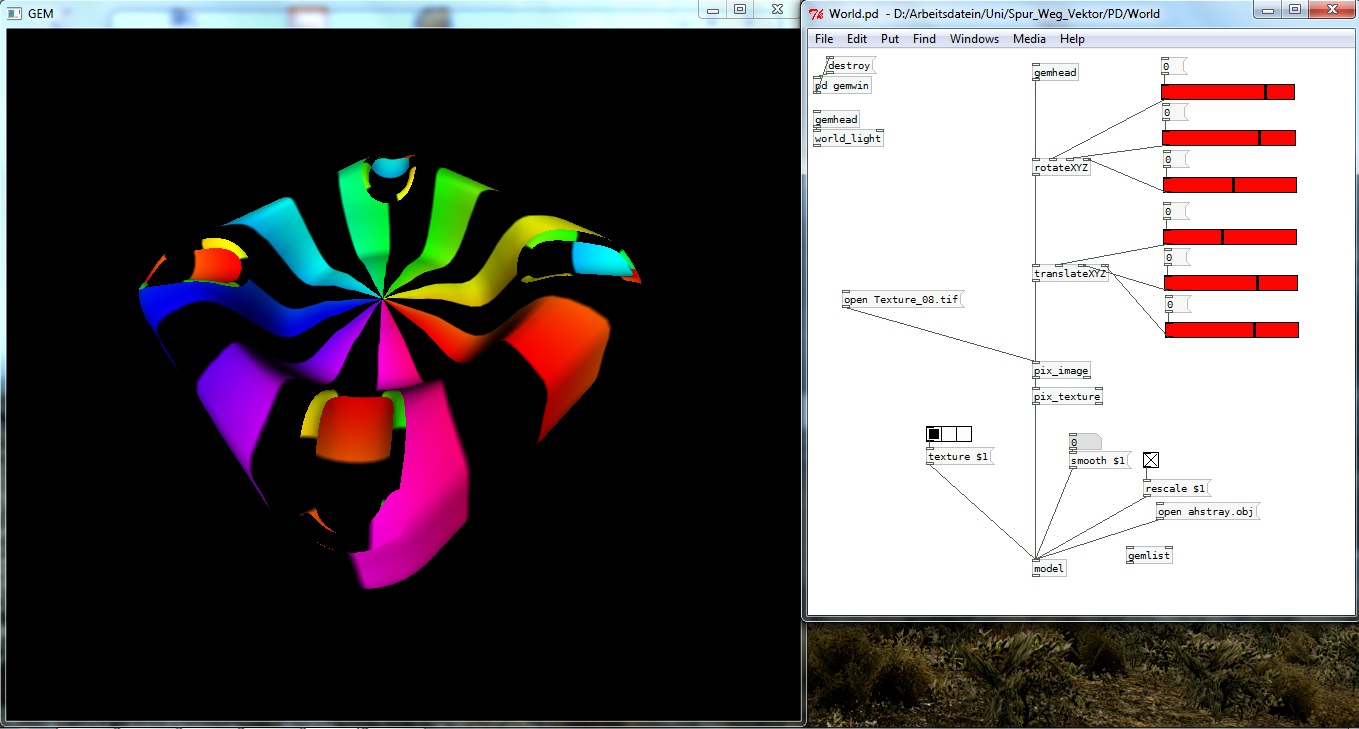Click the model object box

pyautogui.click(x=1049, y=568)
